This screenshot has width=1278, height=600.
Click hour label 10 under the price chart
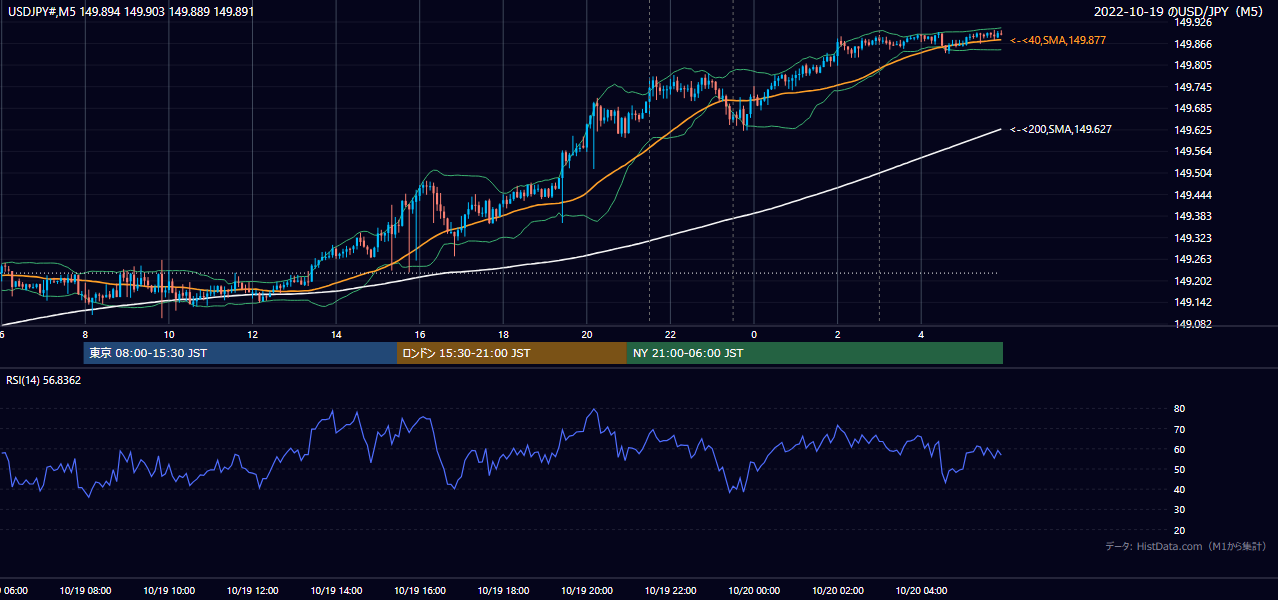coord(169,334)
